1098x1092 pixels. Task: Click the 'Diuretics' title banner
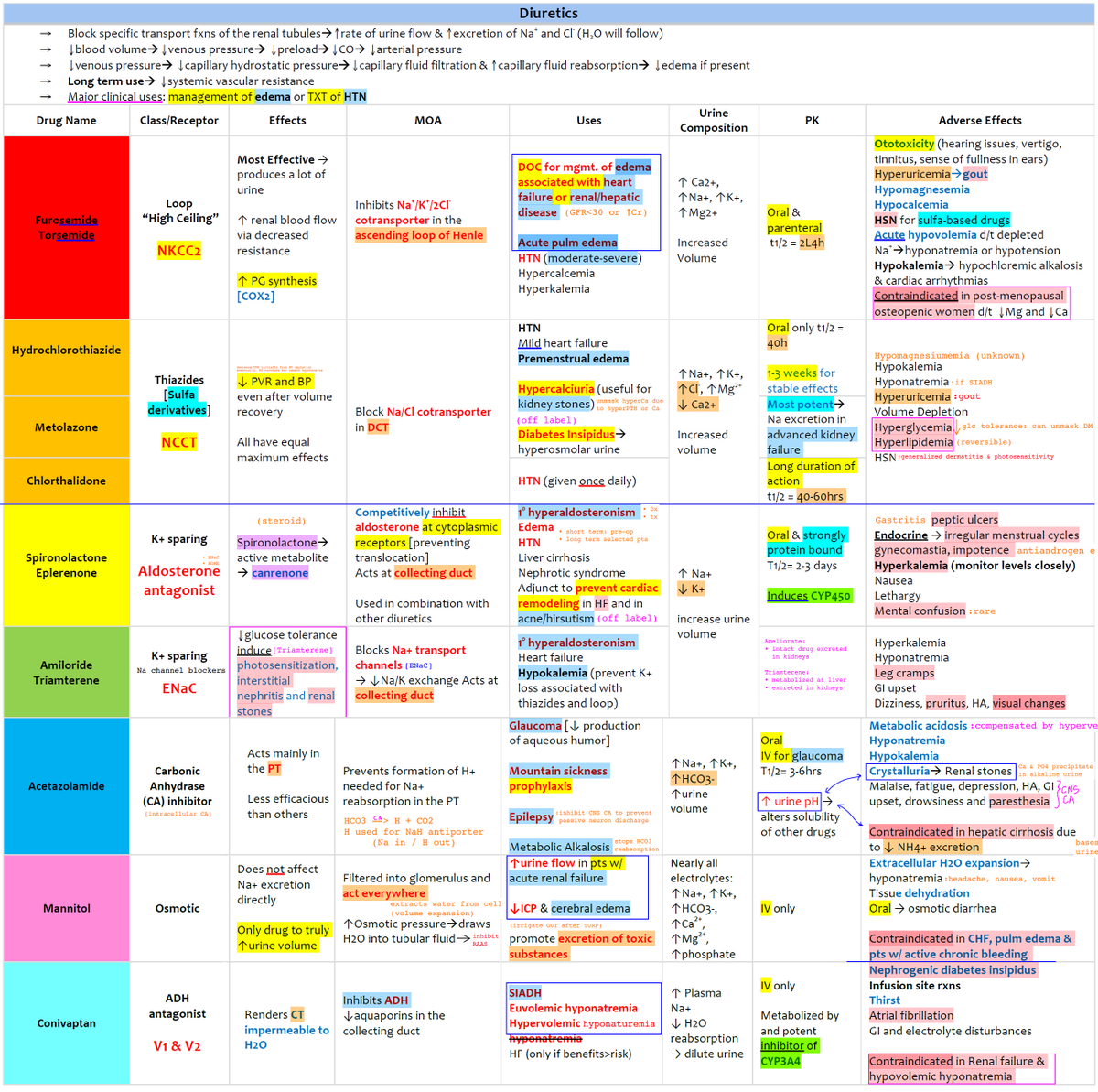549,13
